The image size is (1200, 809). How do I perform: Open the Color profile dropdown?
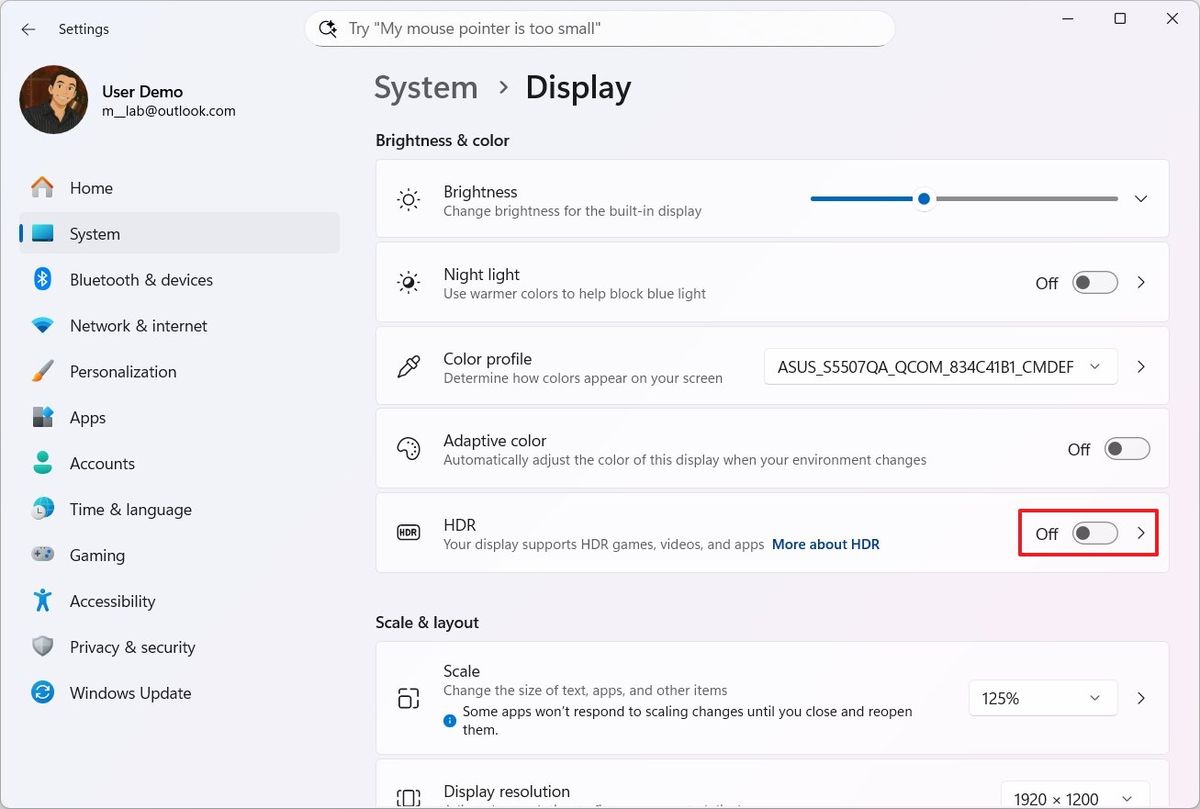coord(939,366)
